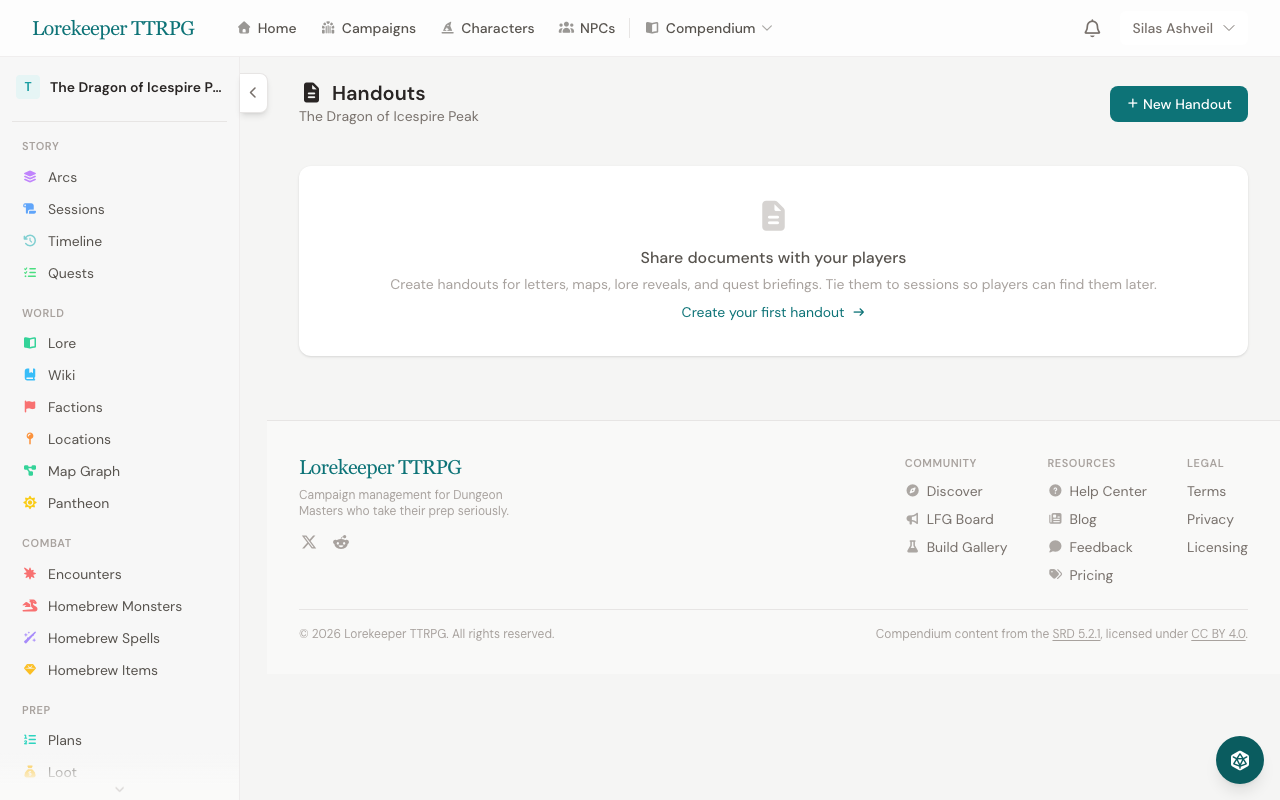Image resolution: width=1280 pixels, height=800 pixels.
Task: Open the Silas Ashveil user menu
Action: [1183, 28]
